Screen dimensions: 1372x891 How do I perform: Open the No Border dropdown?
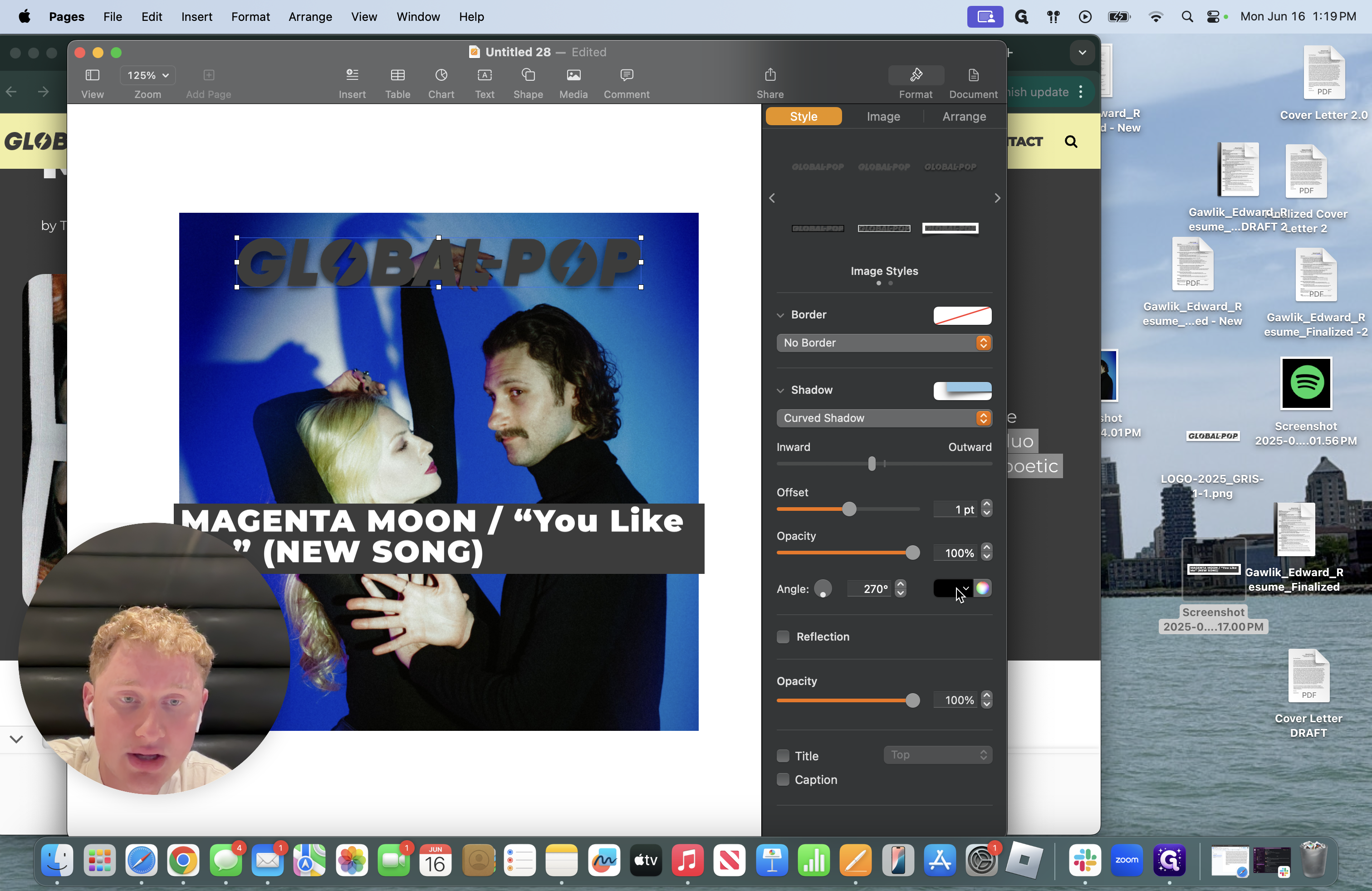tap(884, 343)
